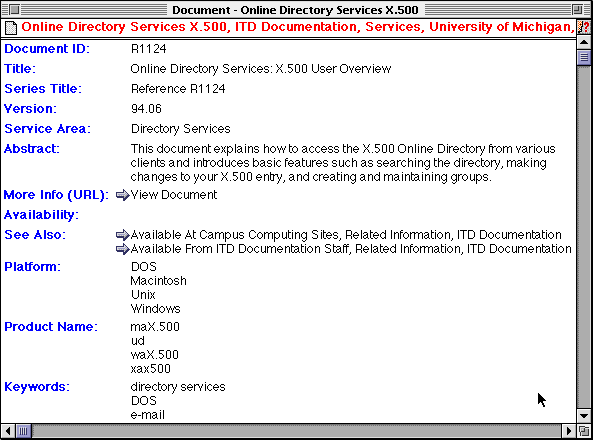
Task: Click the product name maX.500
Action: click(155, 327)
